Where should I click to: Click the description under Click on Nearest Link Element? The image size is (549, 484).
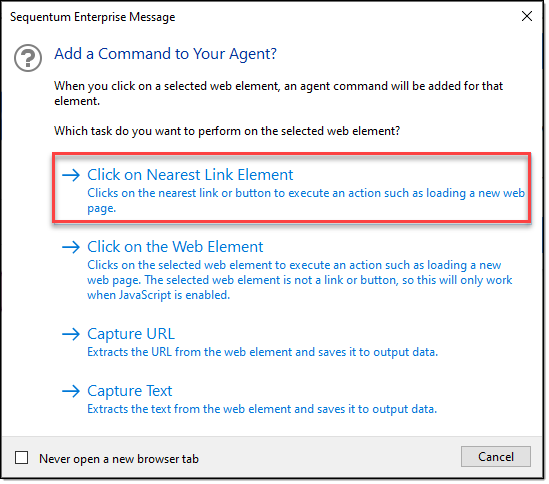point(306,201)
